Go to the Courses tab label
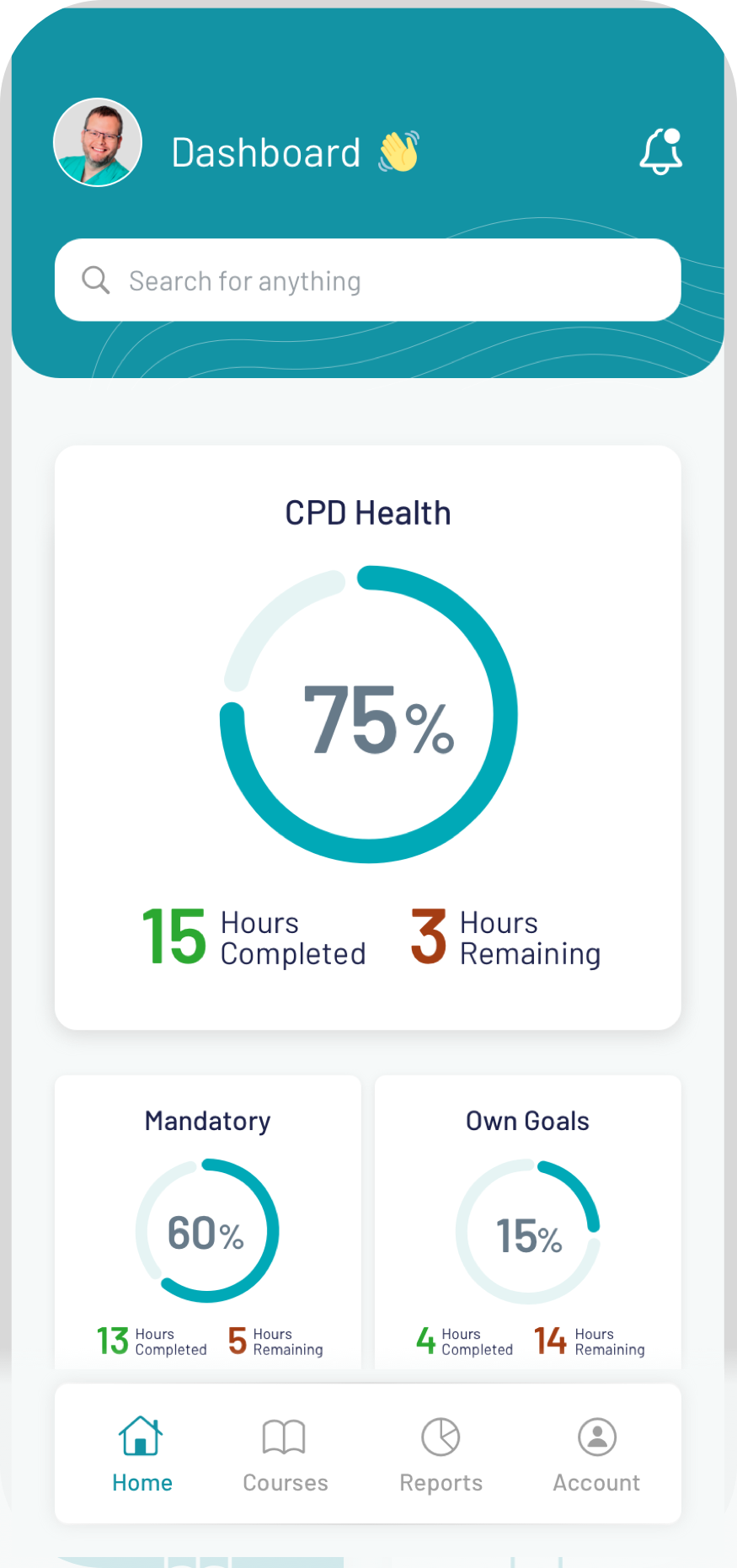The height and width of the screenshot is (1568, 737). click(286, 1483)
